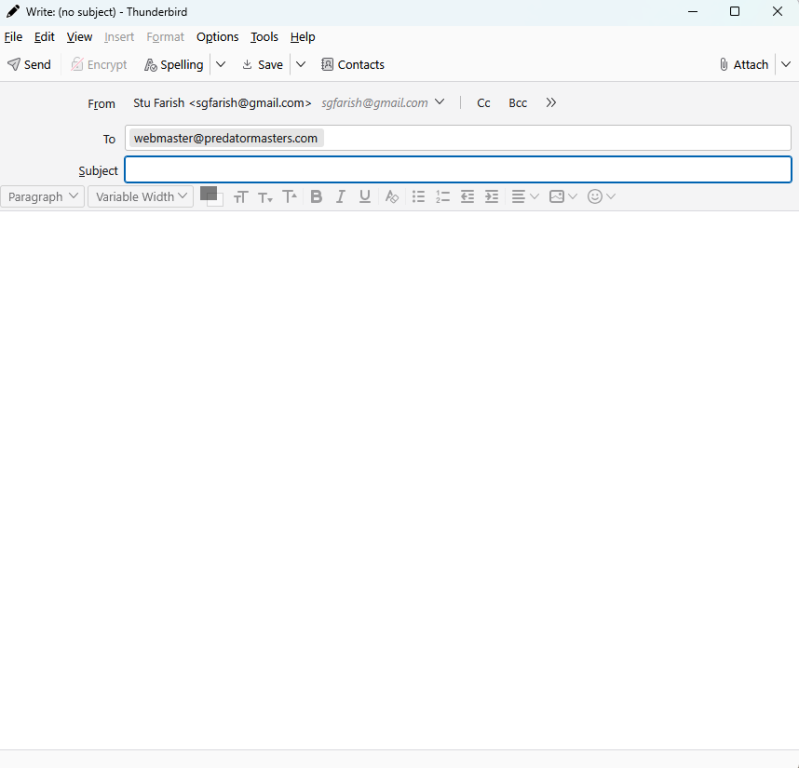Image resolution: width=799 pixels, height=768 pixels.
Task: Click the Subject input field
Action: [x=458, y=170]
